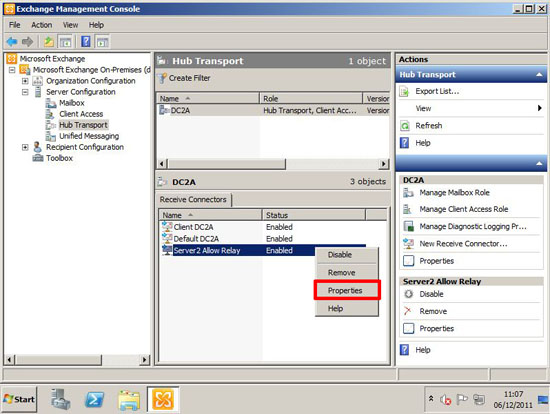Switch to Receive Connectors tab
Image resolution: width=550 pixels, height=414 pixels.
pyautogui.click(x=193, y=200)
